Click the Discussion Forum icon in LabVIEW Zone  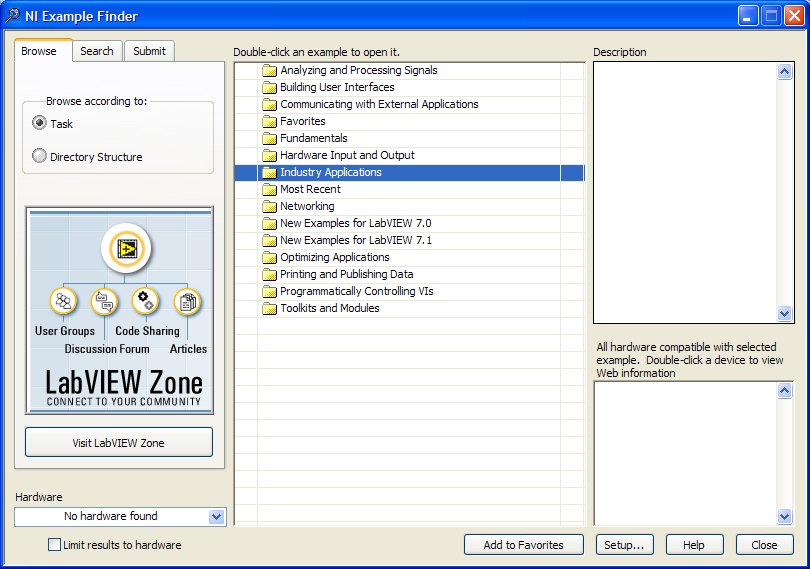pos(104,302)
